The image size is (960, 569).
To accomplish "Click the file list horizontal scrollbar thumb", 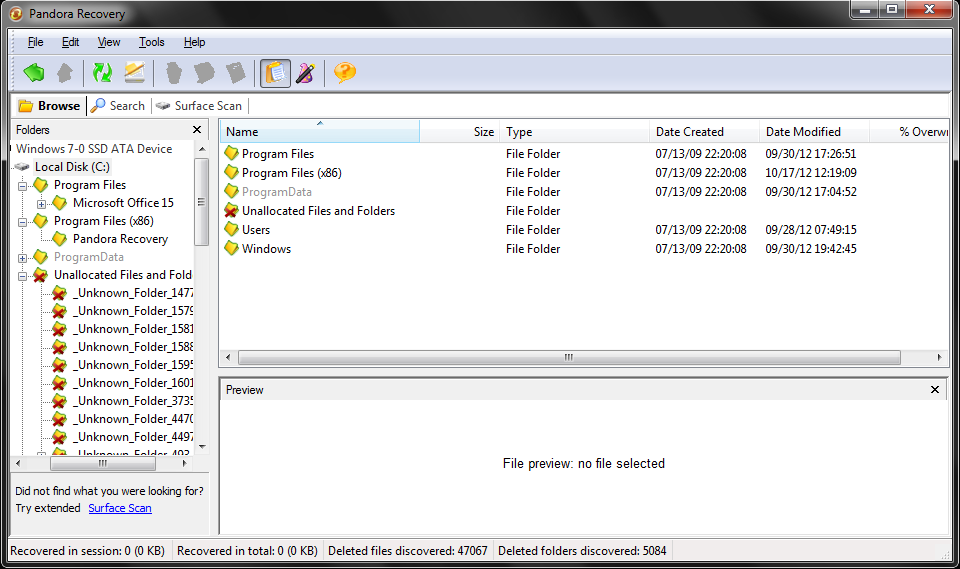I will 569,357.
